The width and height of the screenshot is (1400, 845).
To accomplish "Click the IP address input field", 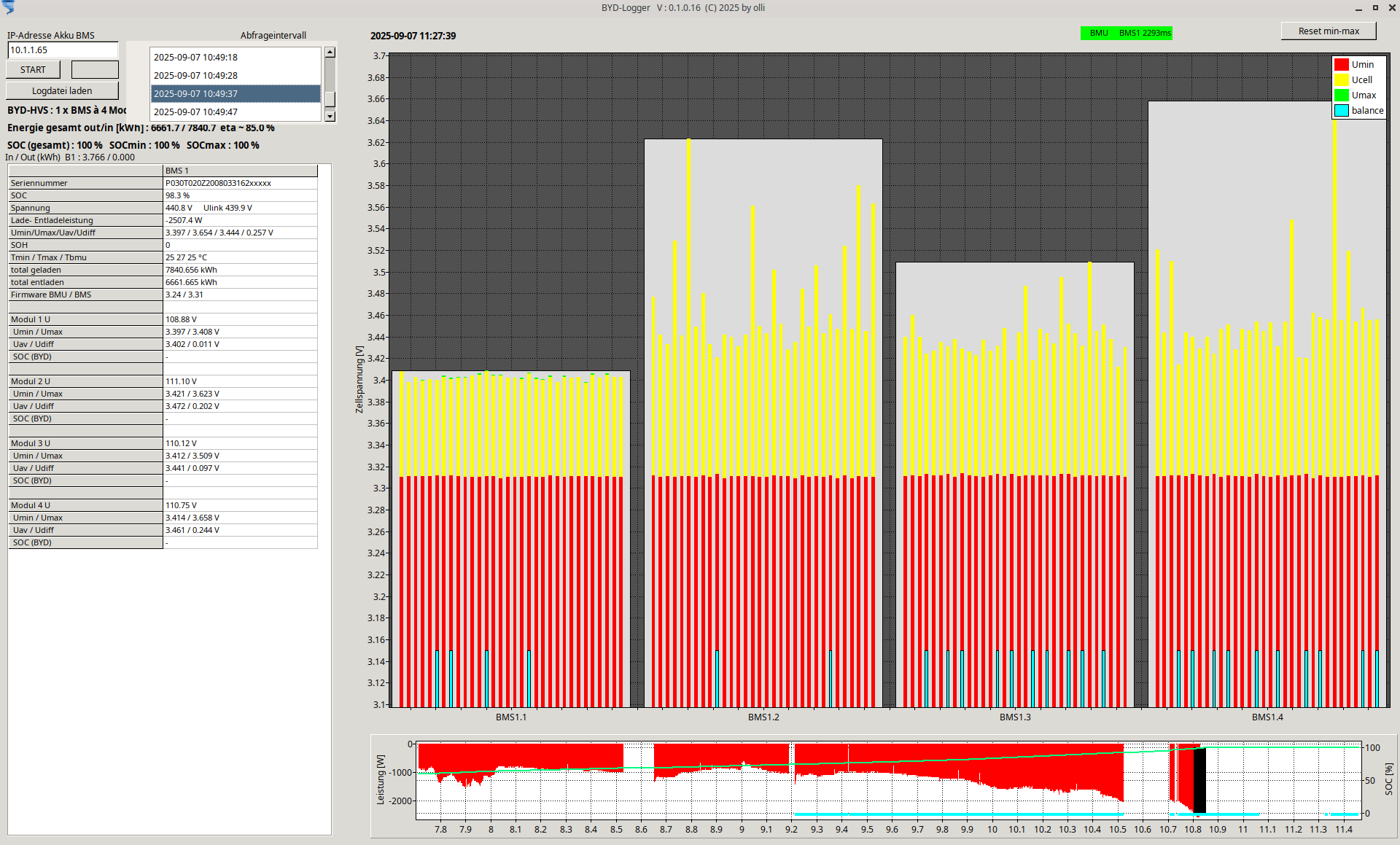I will pyautogui.click(x=62, y=50).
